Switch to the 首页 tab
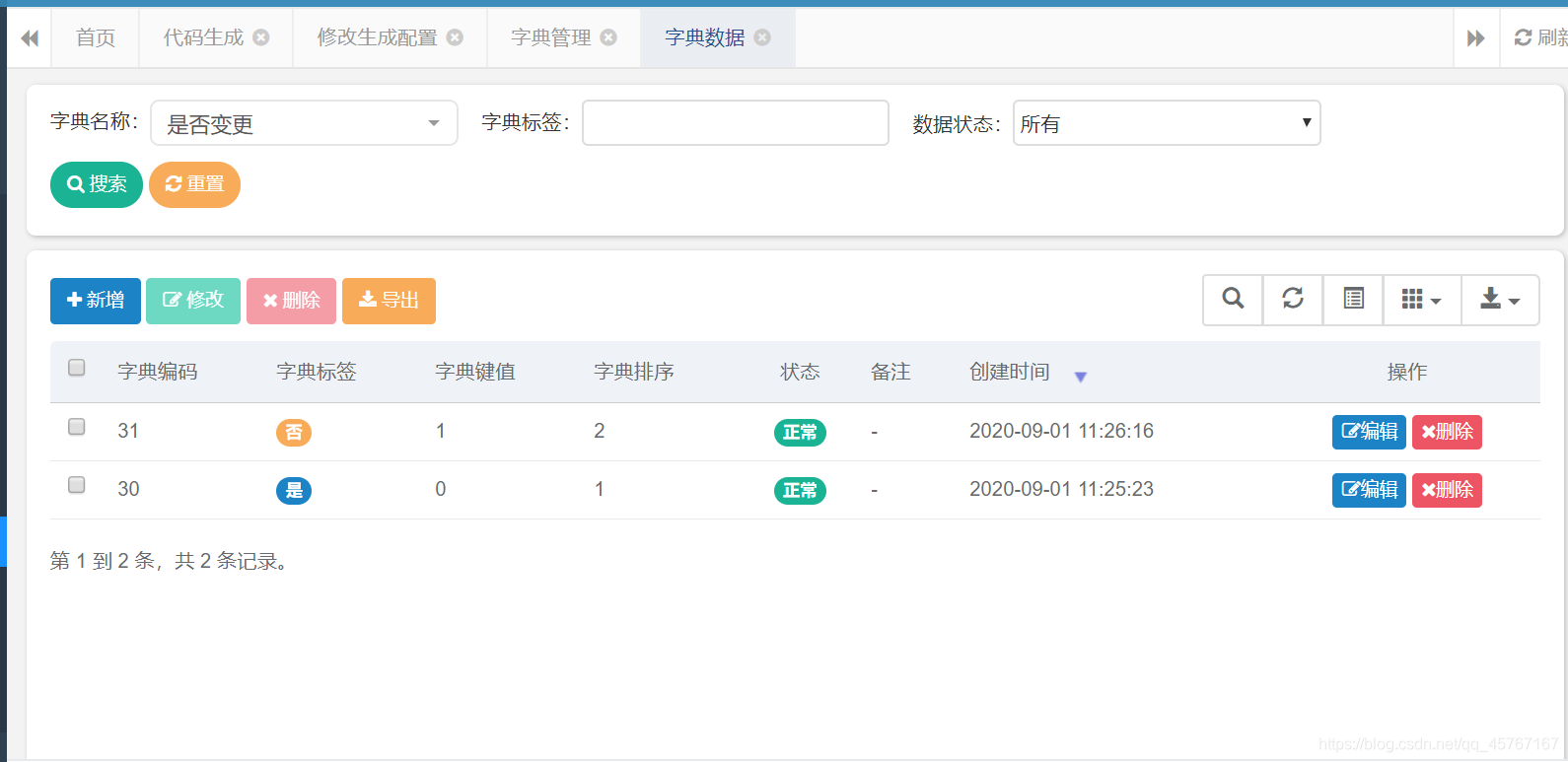Viewport: 1568px width, 762px height. pos(96,37)
